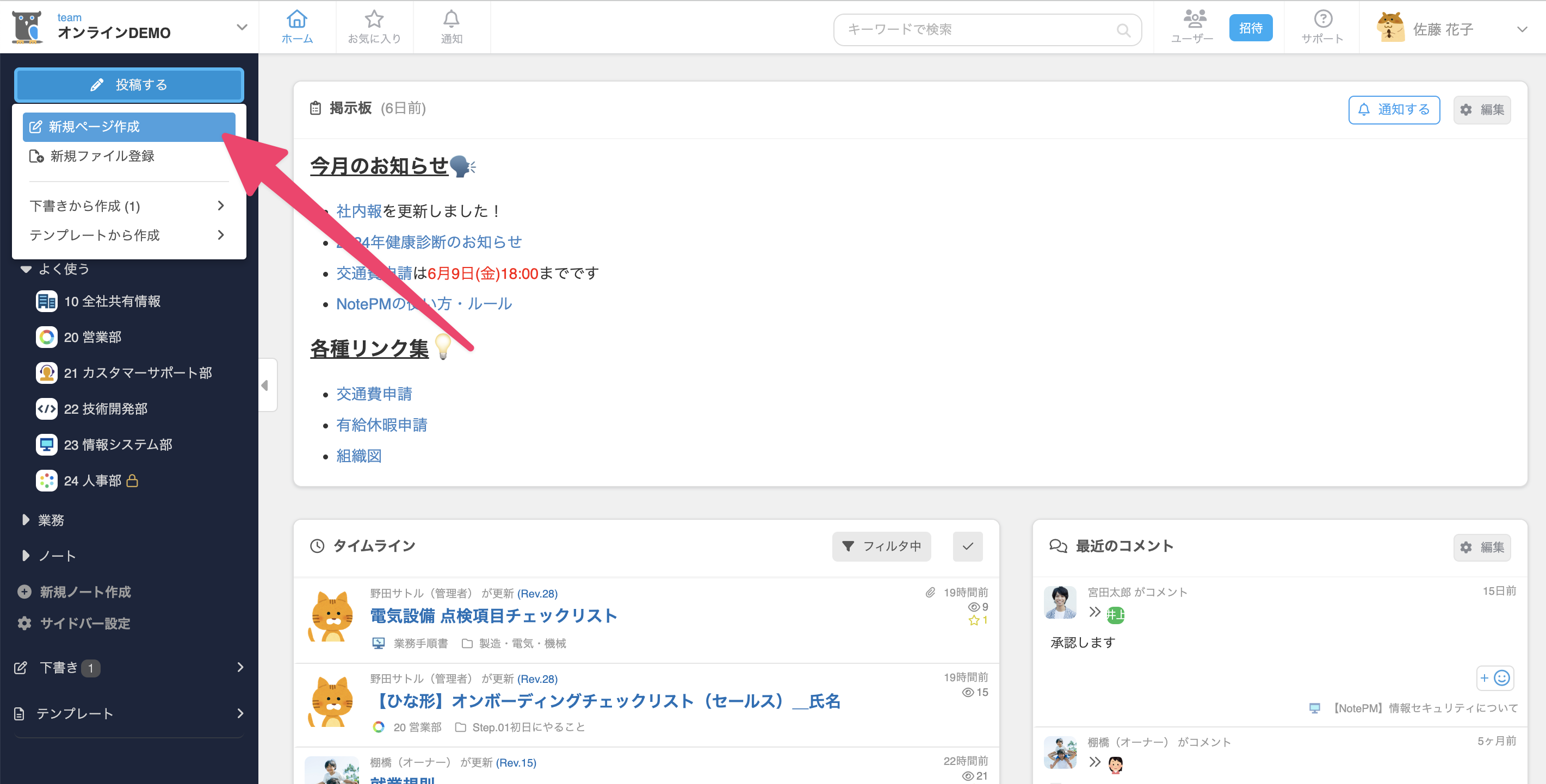Open NotePMの使い方・ルール link
The image size is (1546, 784).
[424, 304]
